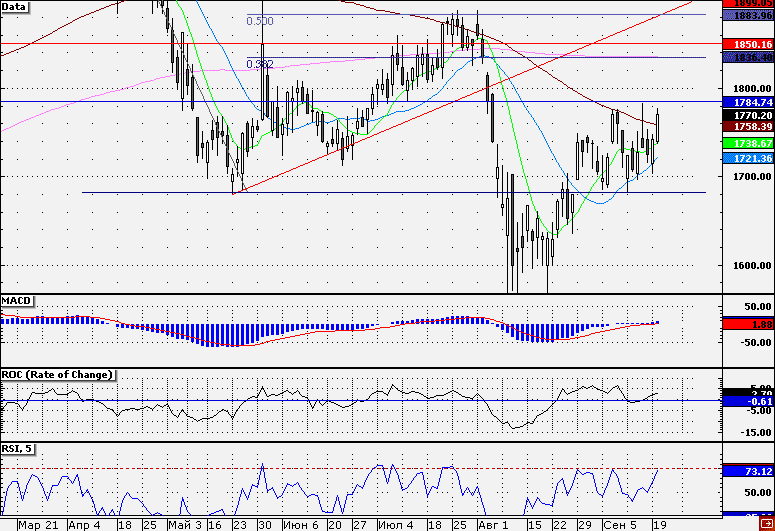Click the Авг 1 date on time axis

pos(492,524)
